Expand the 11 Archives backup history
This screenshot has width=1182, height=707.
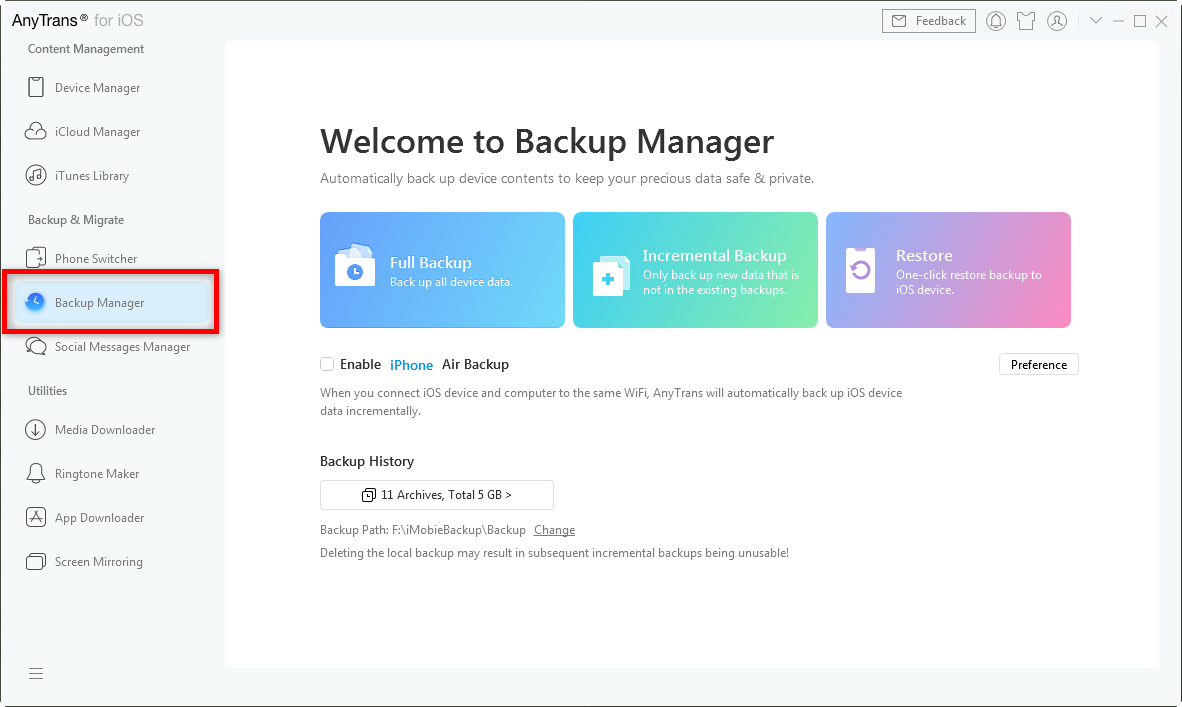(436, 494)
